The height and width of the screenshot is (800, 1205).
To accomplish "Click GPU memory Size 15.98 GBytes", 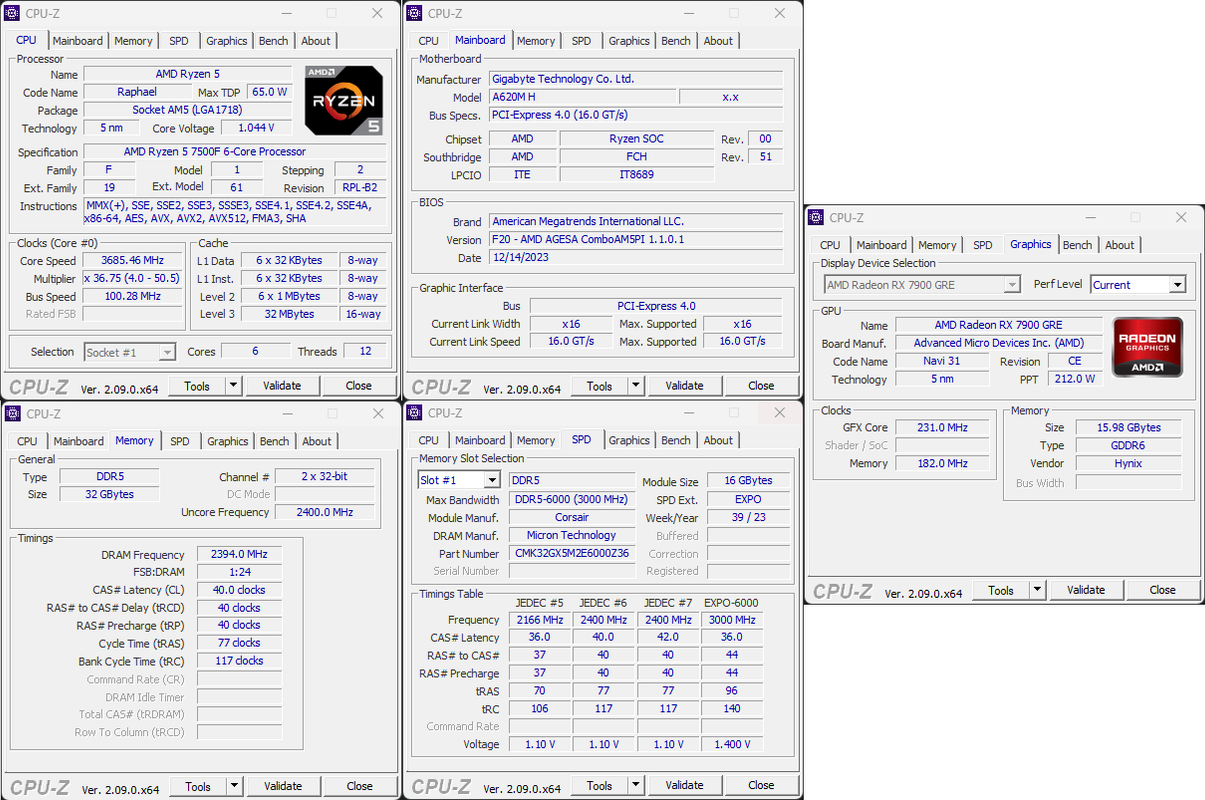I will [1128, 427].
